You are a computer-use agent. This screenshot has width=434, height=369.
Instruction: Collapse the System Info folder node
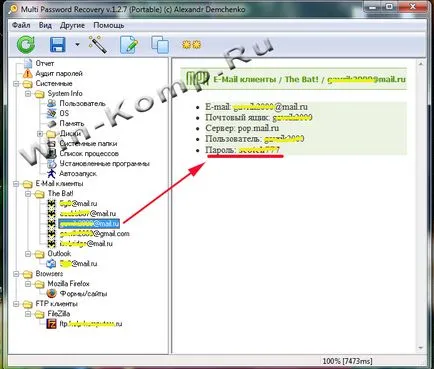(28, 93)
